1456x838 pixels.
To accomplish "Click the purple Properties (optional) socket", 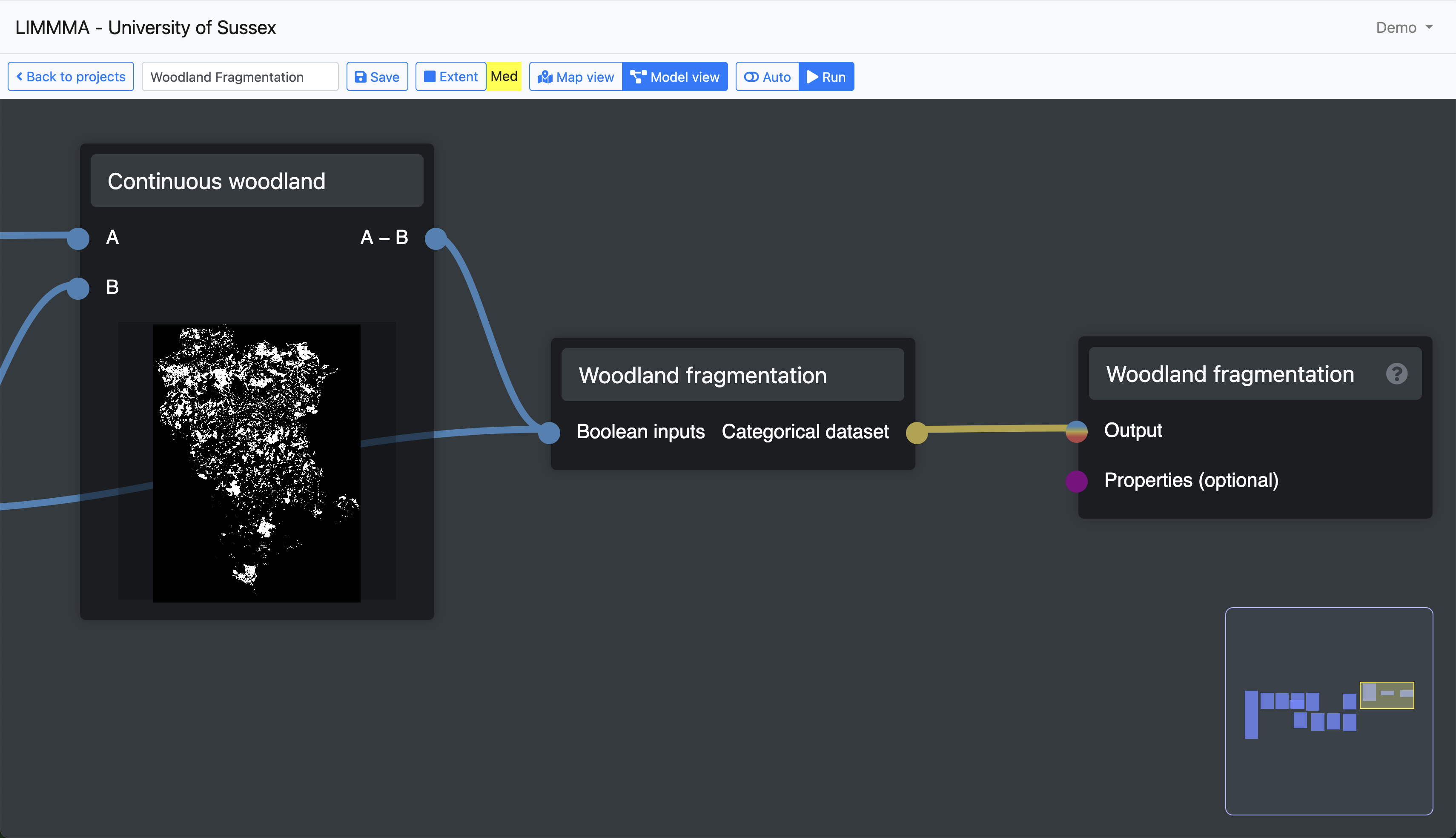I will 1076,481.
